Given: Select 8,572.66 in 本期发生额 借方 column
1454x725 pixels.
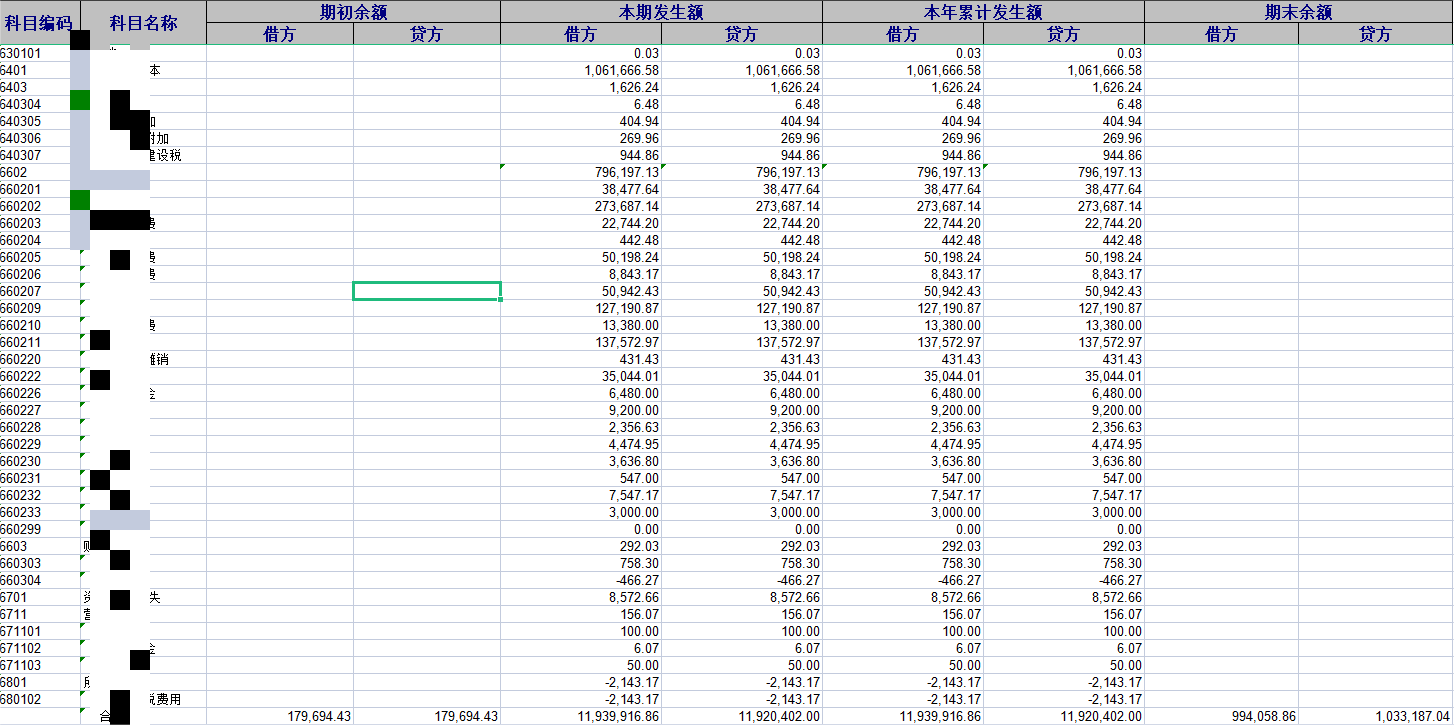Looking at the screenshot, I should (x=634, y=597).
